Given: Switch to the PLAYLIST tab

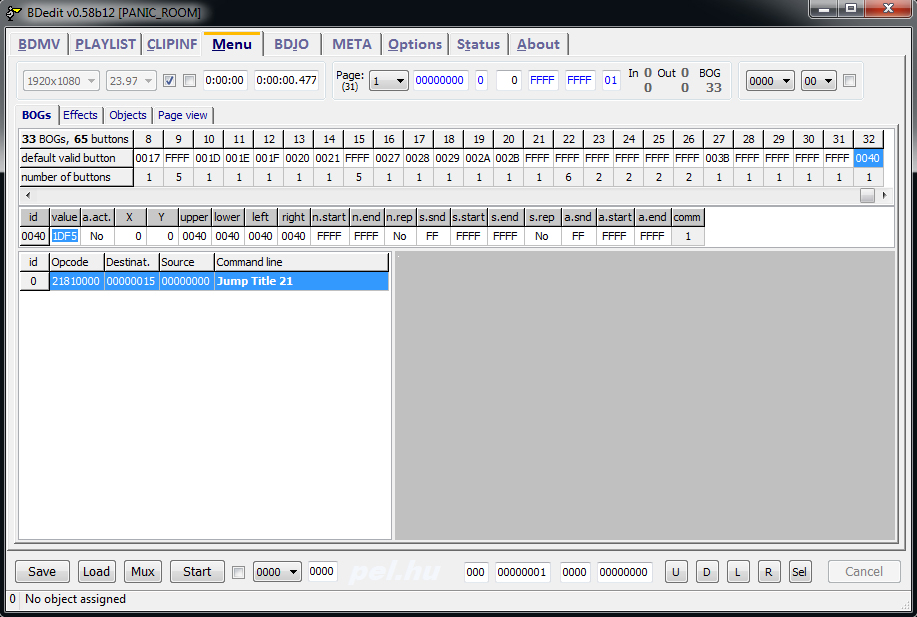Looking at the screenshot, I should click(x=105, y=44).
